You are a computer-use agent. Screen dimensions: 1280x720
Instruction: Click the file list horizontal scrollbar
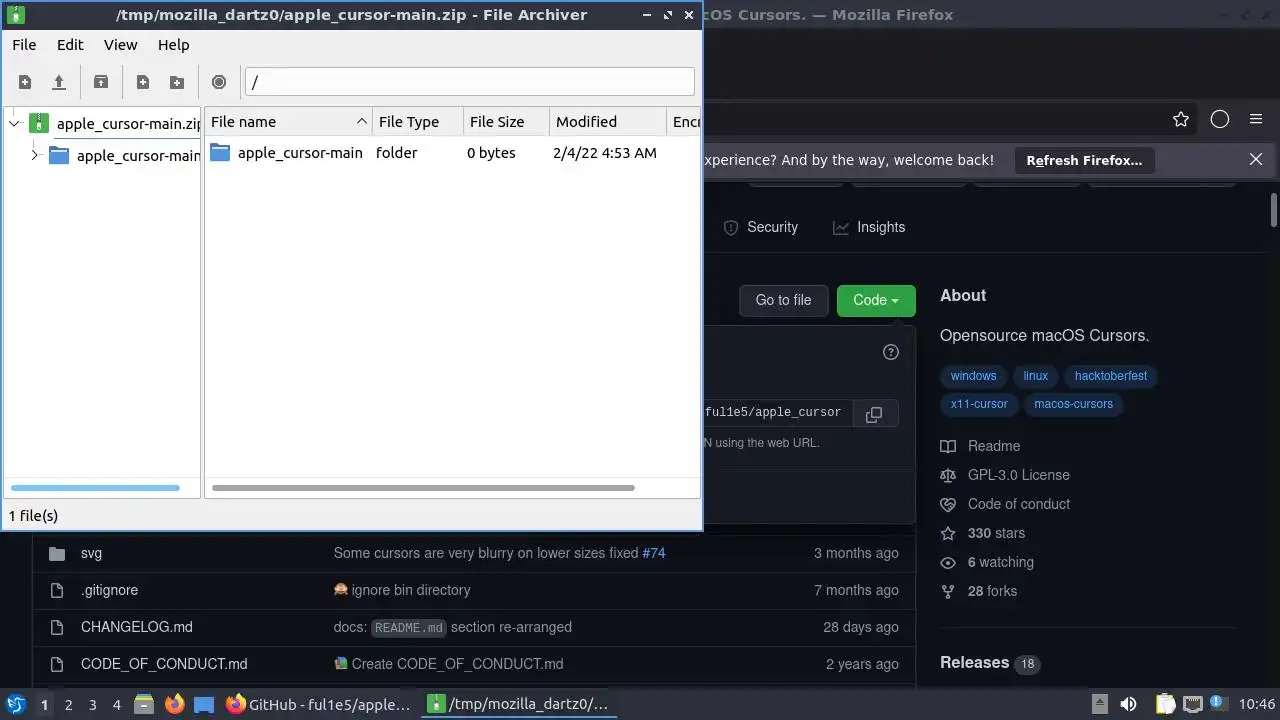pyautogui.click(x=423, y=488)
